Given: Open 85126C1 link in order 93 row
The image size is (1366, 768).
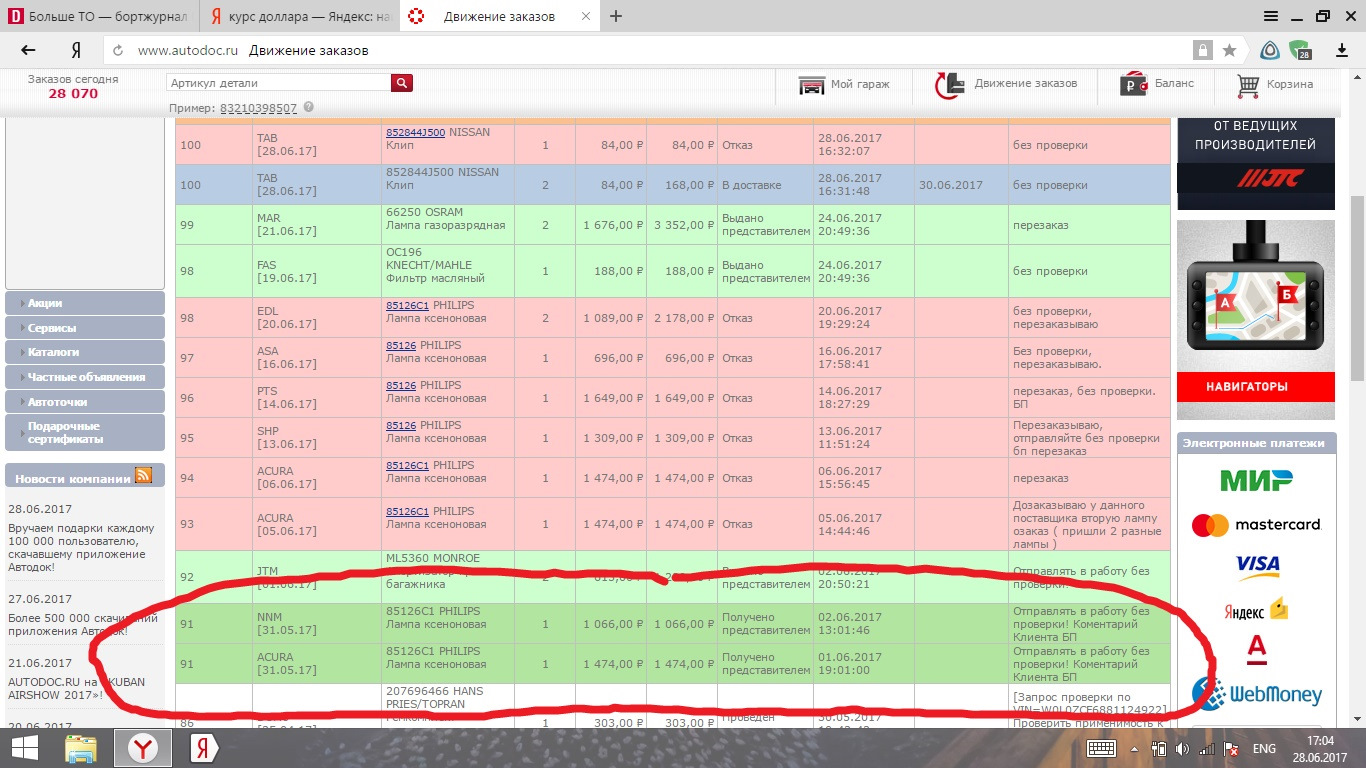Looking at the screenshot, I should coord(407,511).
